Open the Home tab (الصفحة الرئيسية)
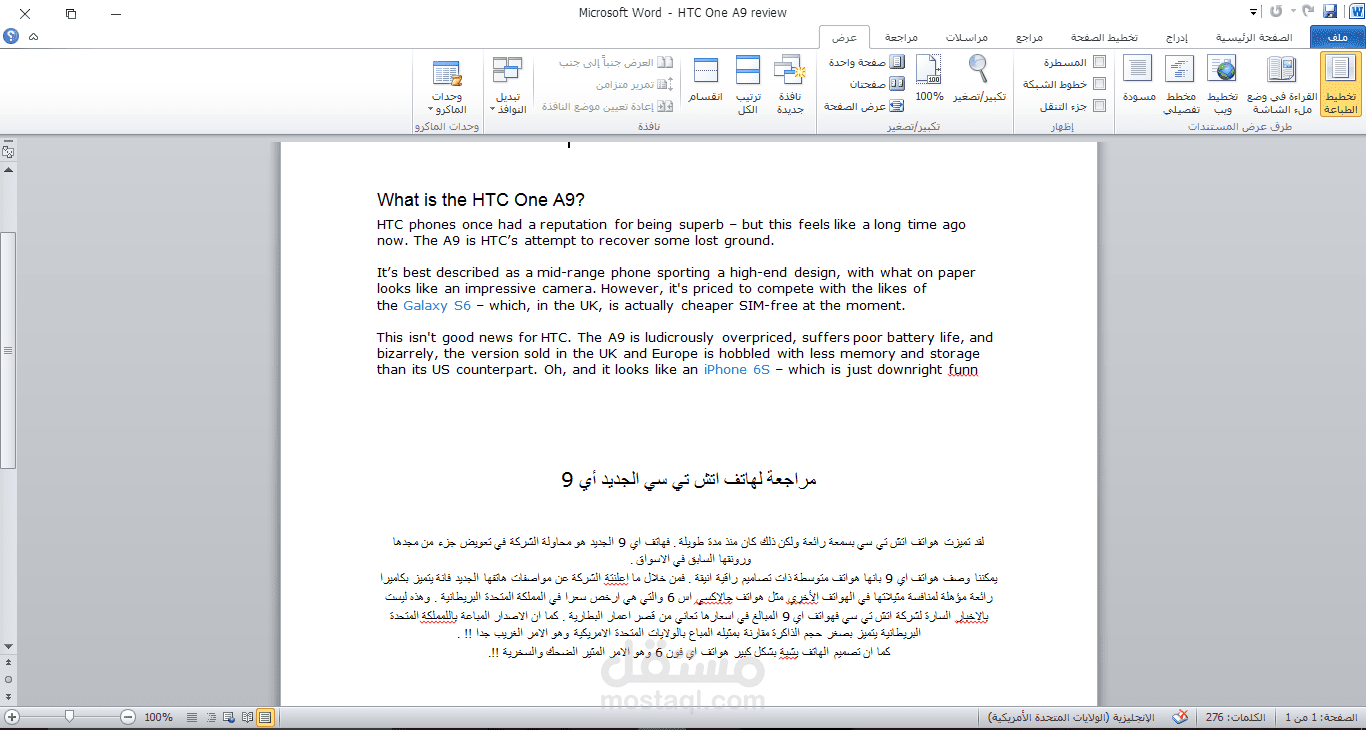Viewport: 1366px width, 730px height. pyautogui.click(x=1254, y=37)
